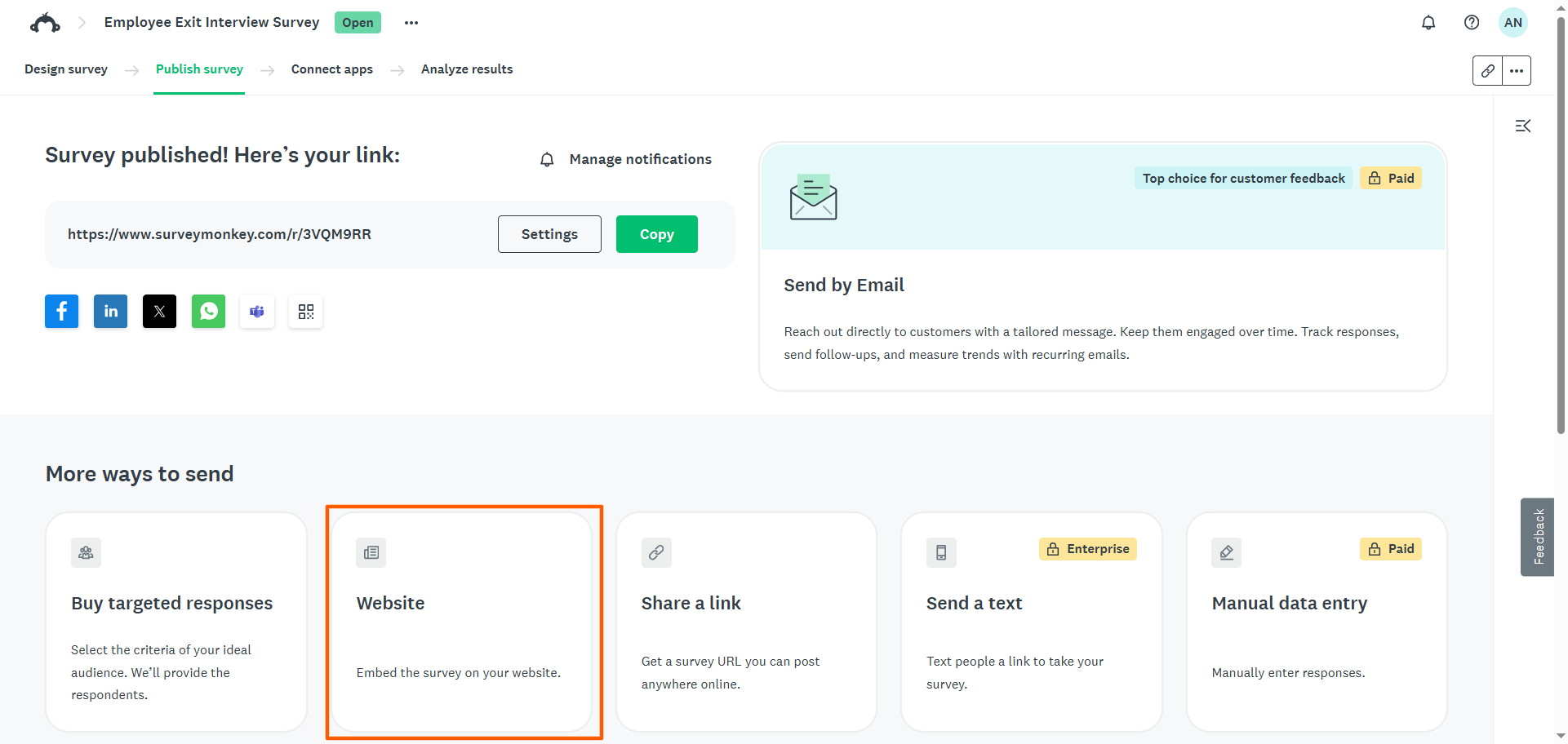Viewport: 1568px width, 744px height.
Task: Choose the Share a link title
Action: [691, 604]
